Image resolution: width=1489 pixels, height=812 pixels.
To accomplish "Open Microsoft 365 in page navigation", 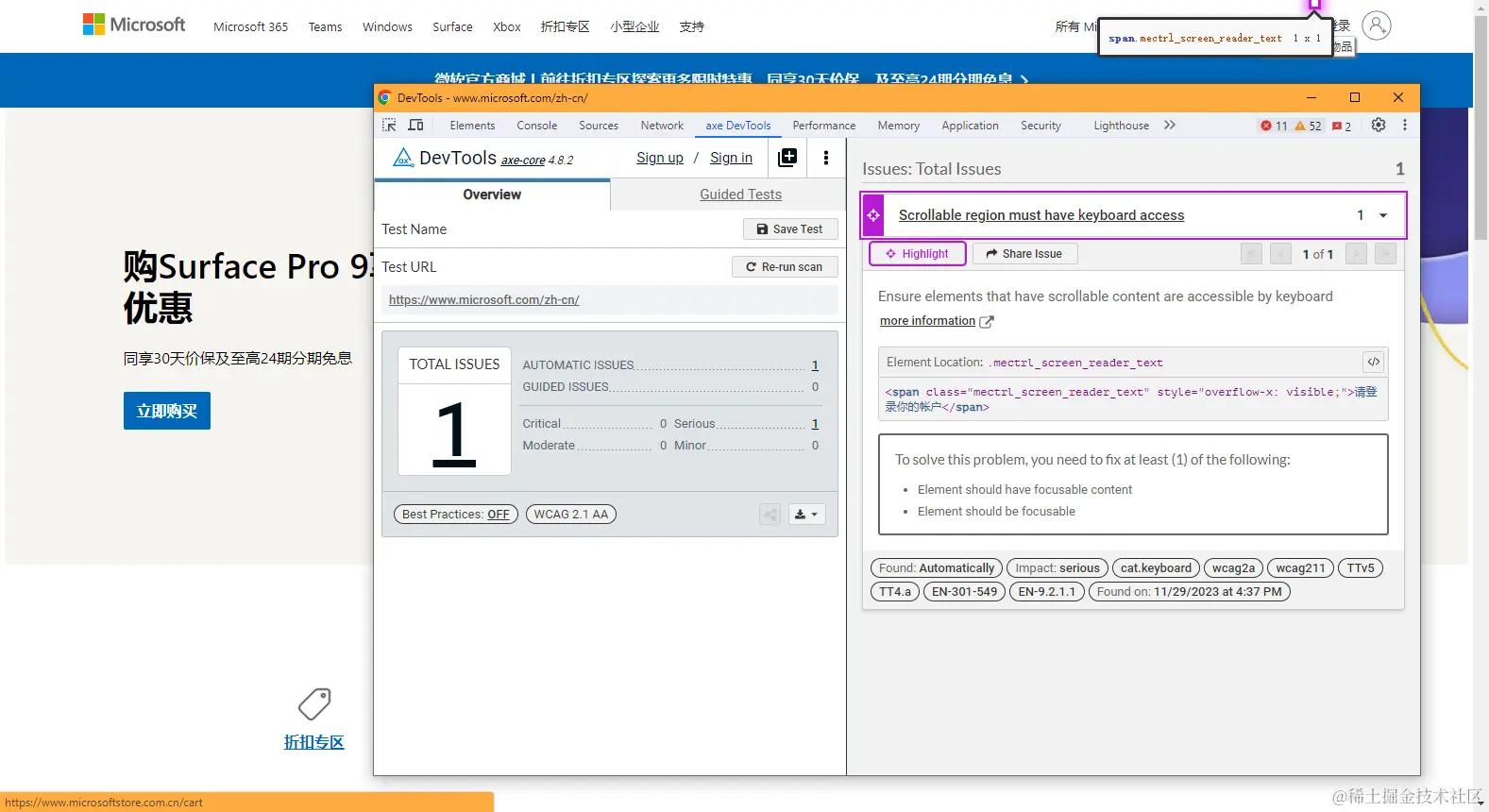I will (x=250, y=26).
